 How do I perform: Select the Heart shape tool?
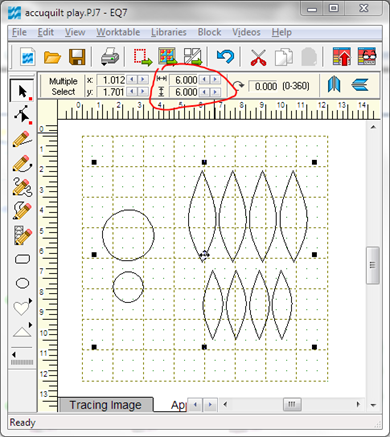point(21,308)
